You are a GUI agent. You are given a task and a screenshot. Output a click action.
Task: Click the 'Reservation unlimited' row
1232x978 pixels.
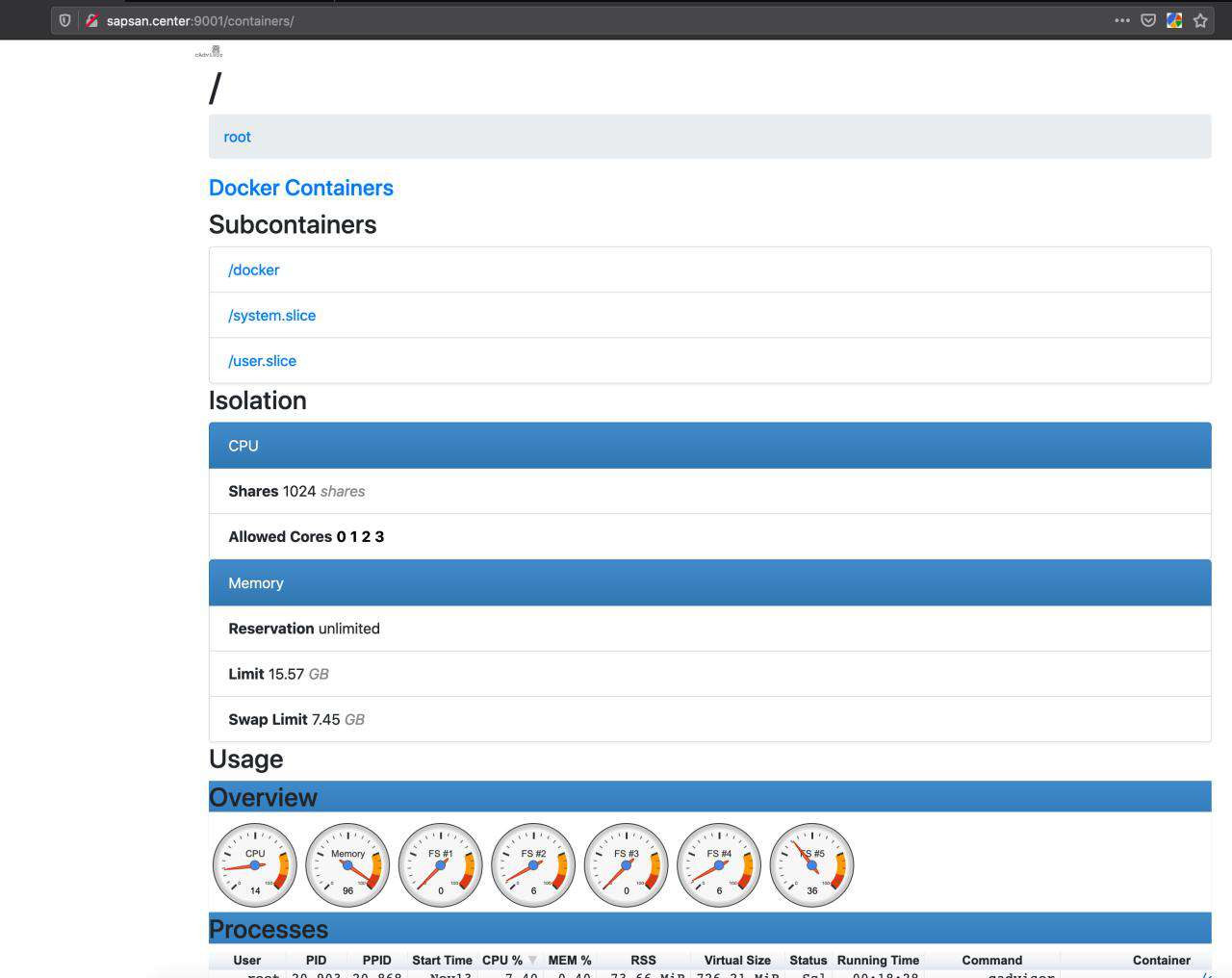[x=710, y=629]
